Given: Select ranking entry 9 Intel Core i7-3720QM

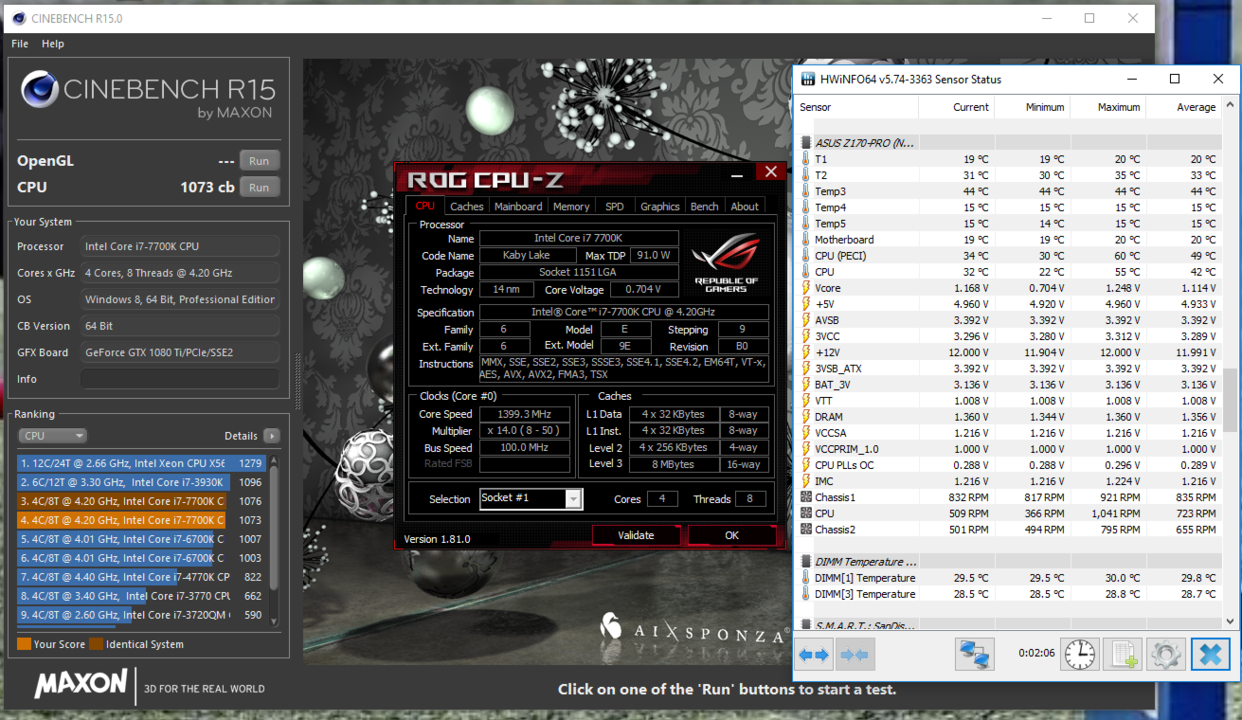Looking at the screenshot, I should click(x=142, y=615).
